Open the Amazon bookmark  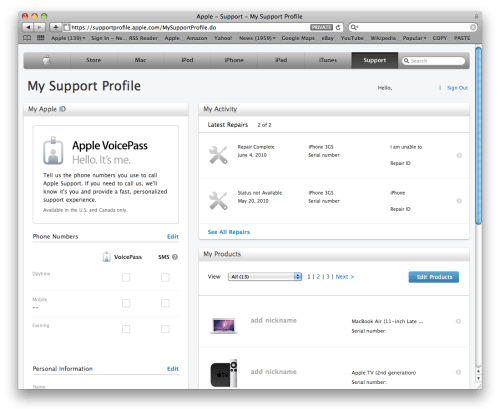(197, 38)
